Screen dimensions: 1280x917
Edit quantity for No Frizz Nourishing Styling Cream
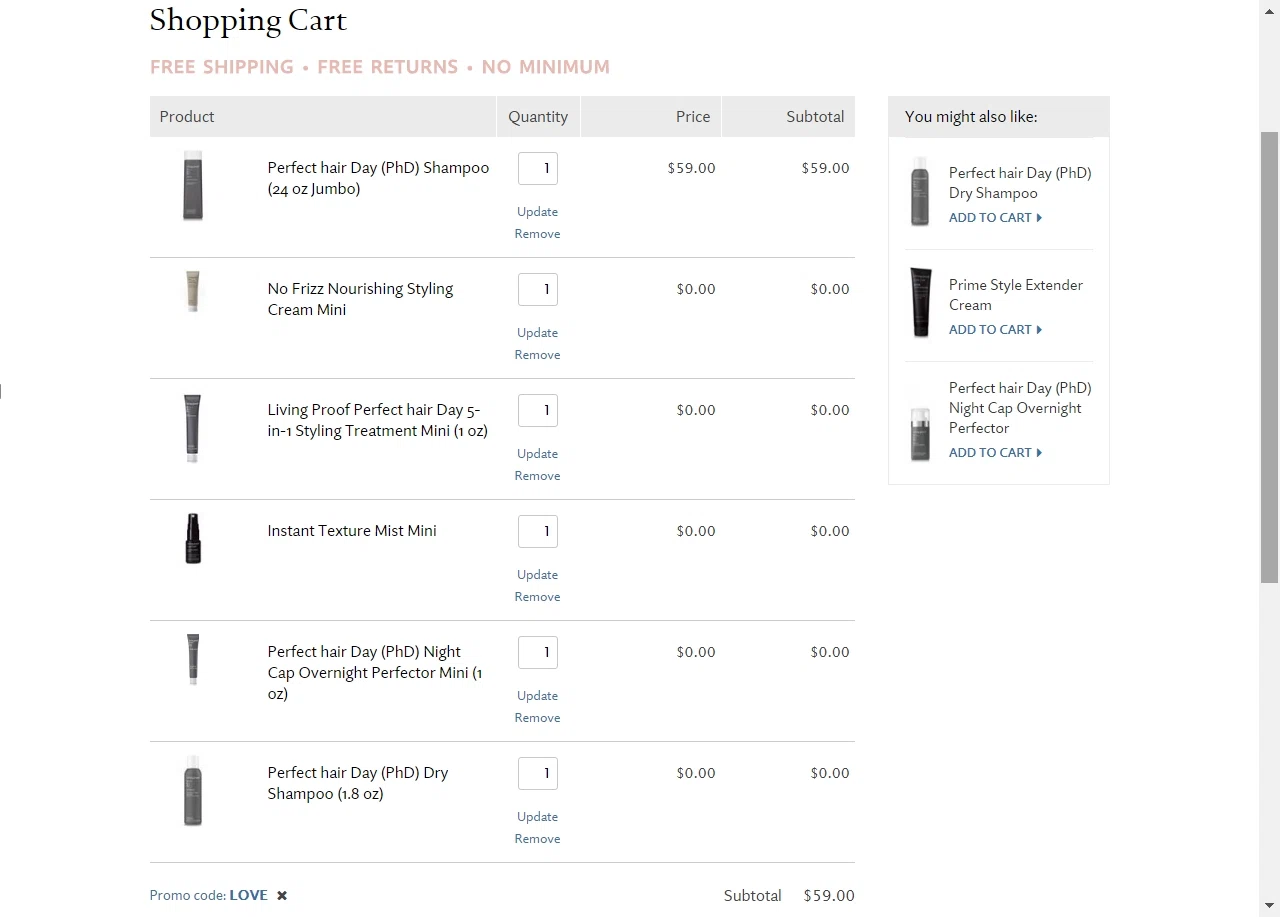[538, 289]
